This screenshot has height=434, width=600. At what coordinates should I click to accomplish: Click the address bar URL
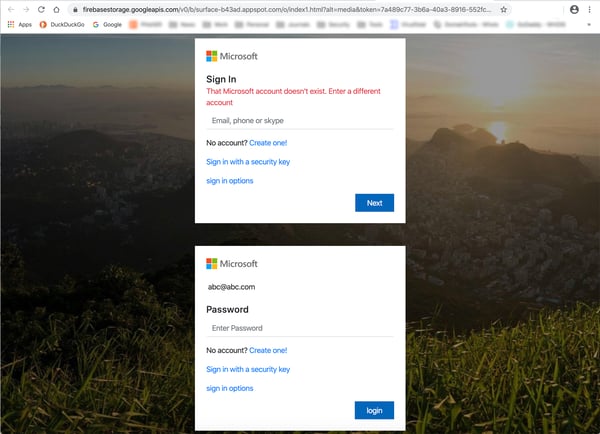pyautogui.click(x=280, y=8)
